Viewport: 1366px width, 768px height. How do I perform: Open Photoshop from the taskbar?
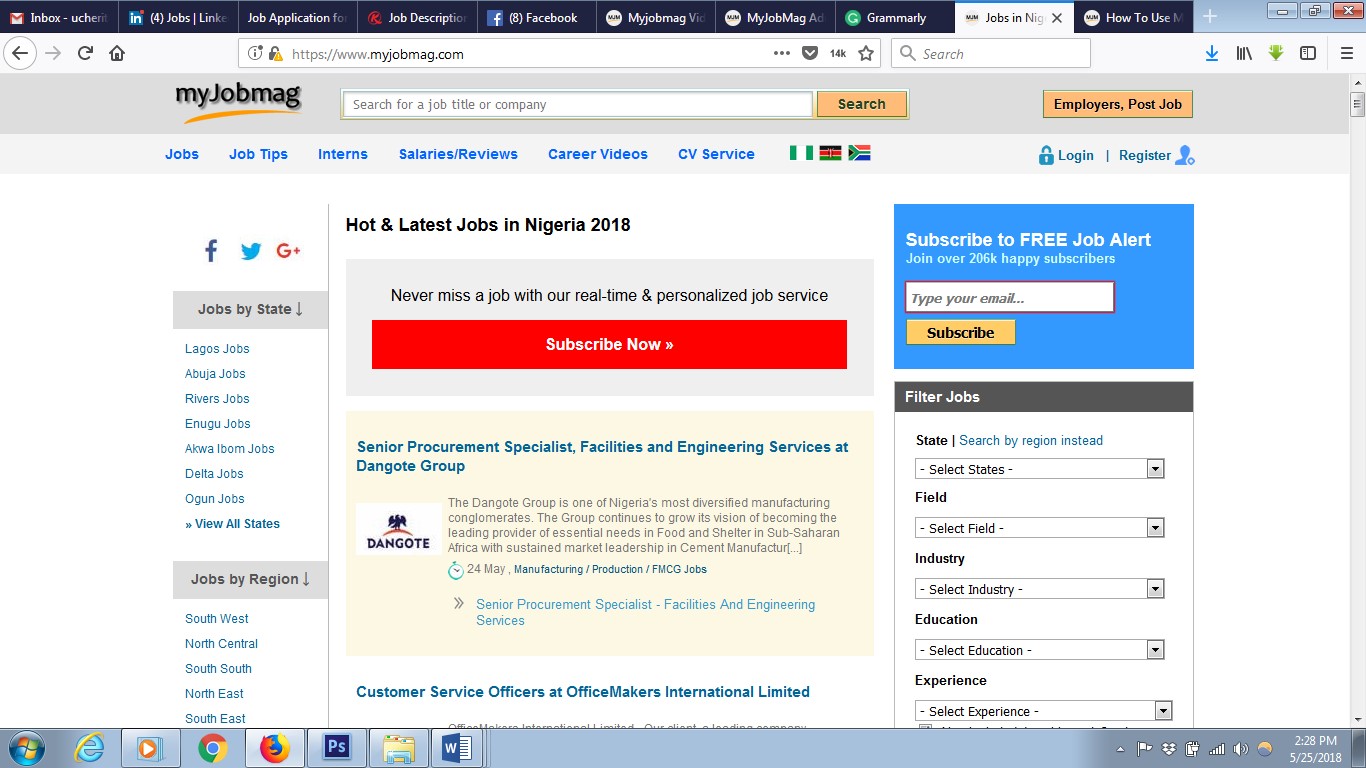click(x=337, y=748)
